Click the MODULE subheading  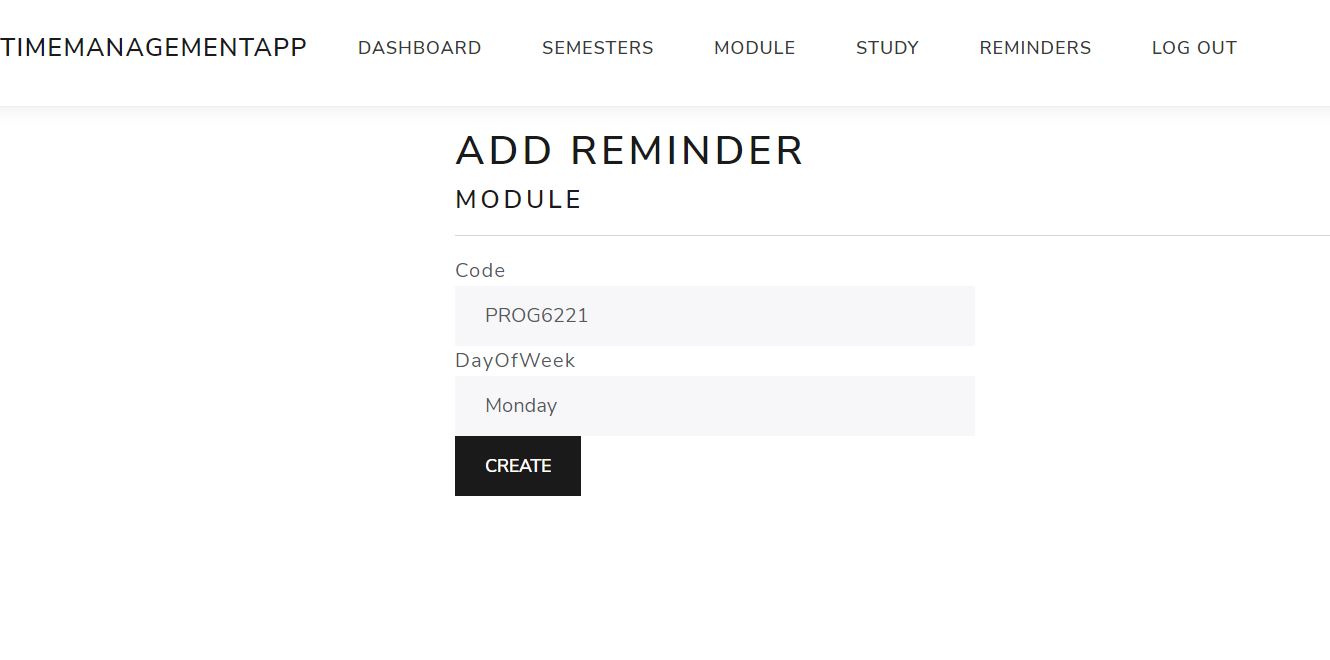[518, 199]
